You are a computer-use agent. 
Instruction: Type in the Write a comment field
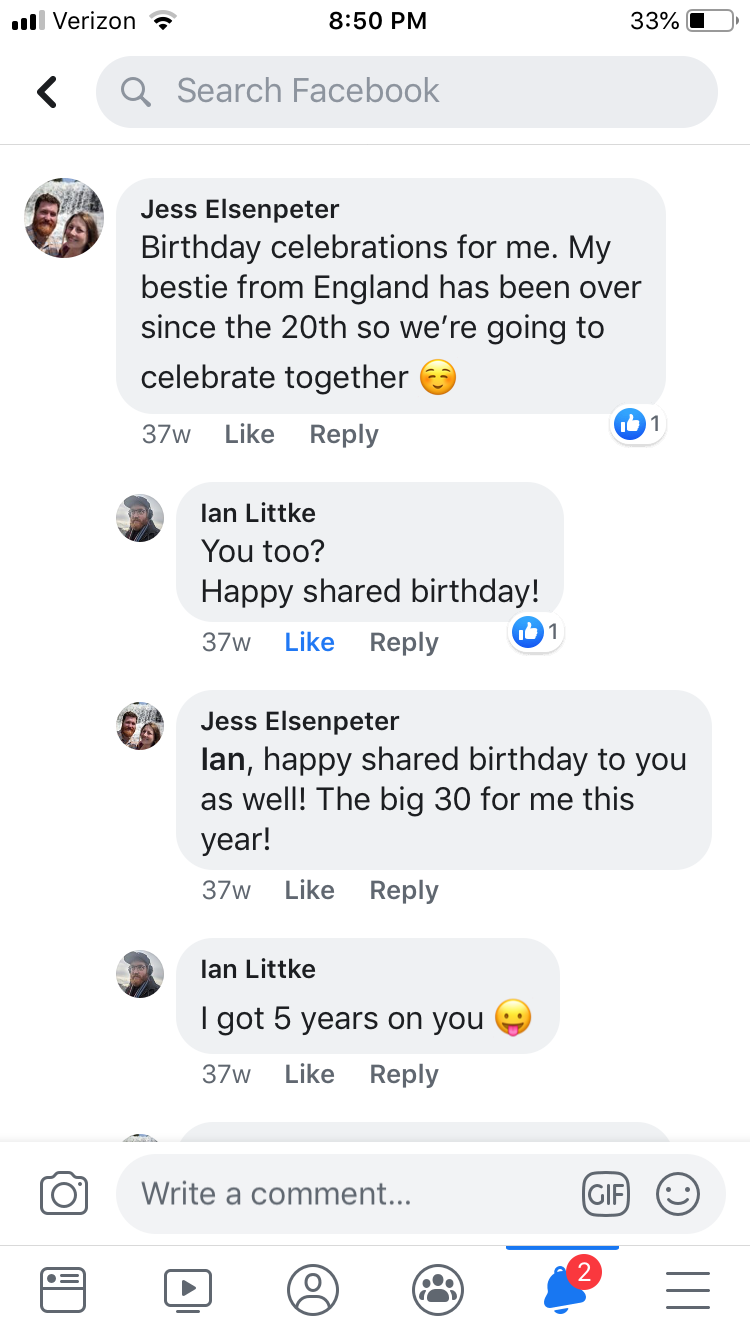[350, 1193]
